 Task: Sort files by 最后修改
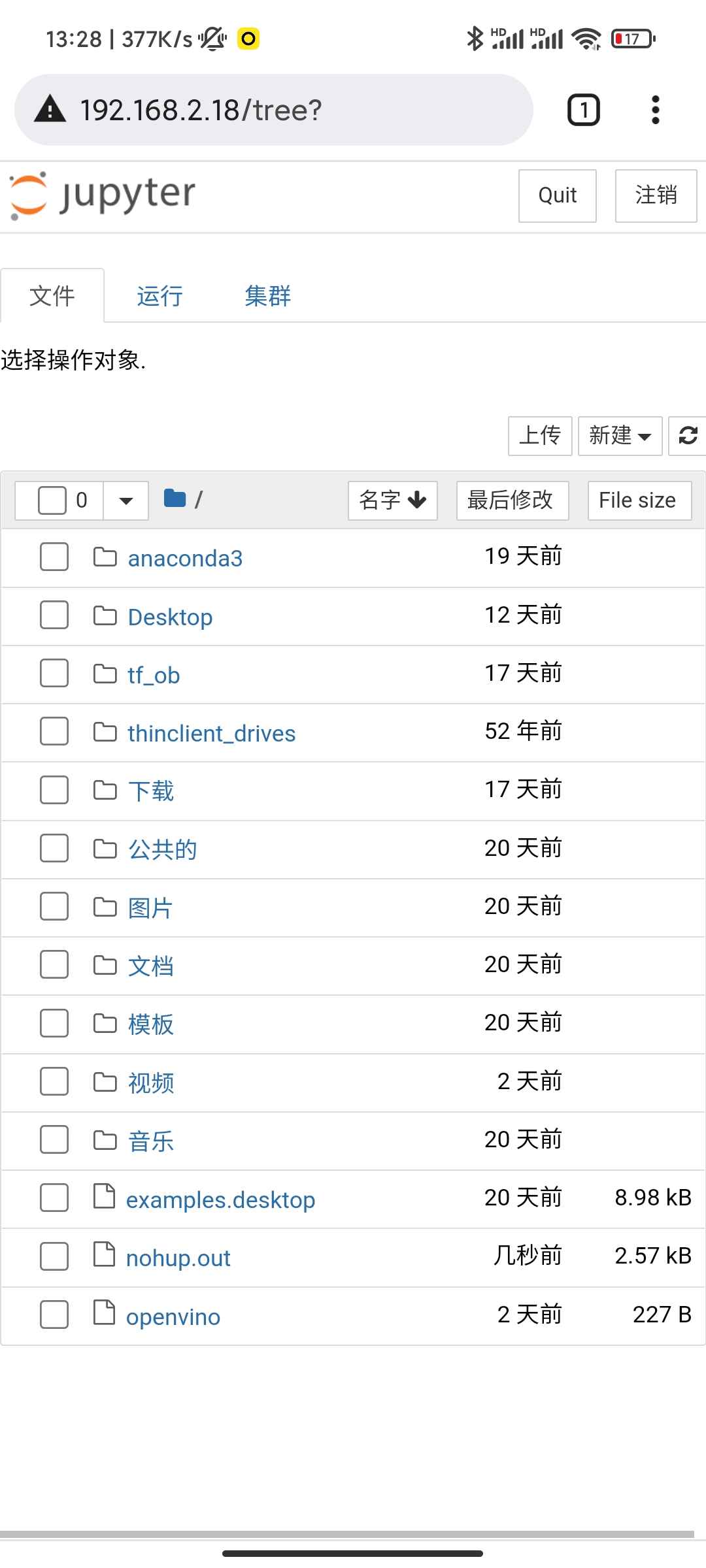[x=512, y=500]
